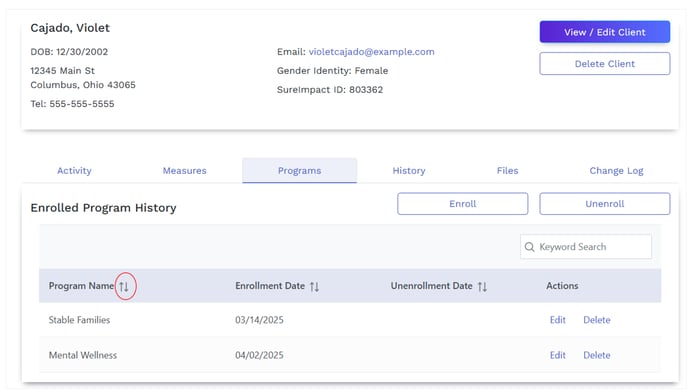The height and width of the screenshot is (391, 688).
Task: Sort by Unenrollment Date arrows
Action: click(x=482, y=287)
